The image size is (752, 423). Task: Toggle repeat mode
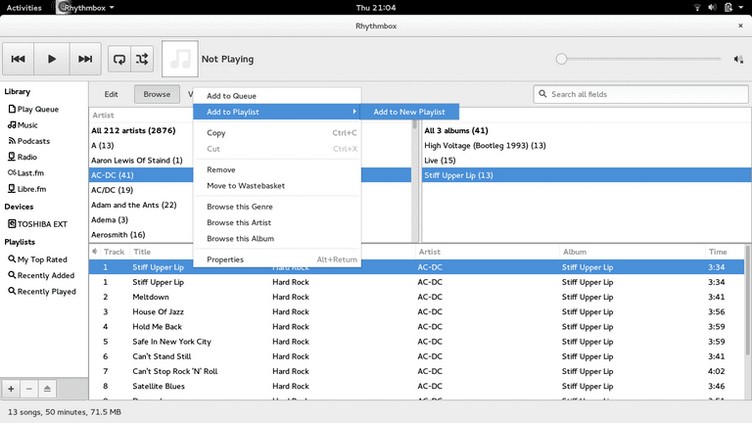point(119,59)
